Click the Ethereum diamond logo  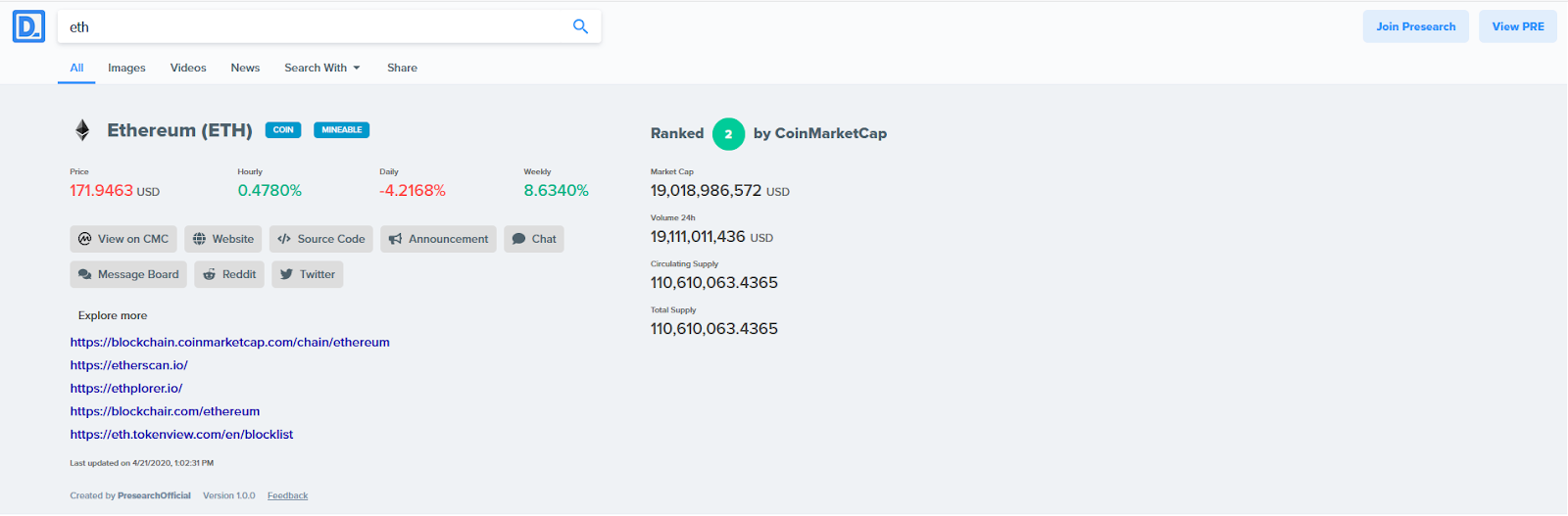coord(82,130)
